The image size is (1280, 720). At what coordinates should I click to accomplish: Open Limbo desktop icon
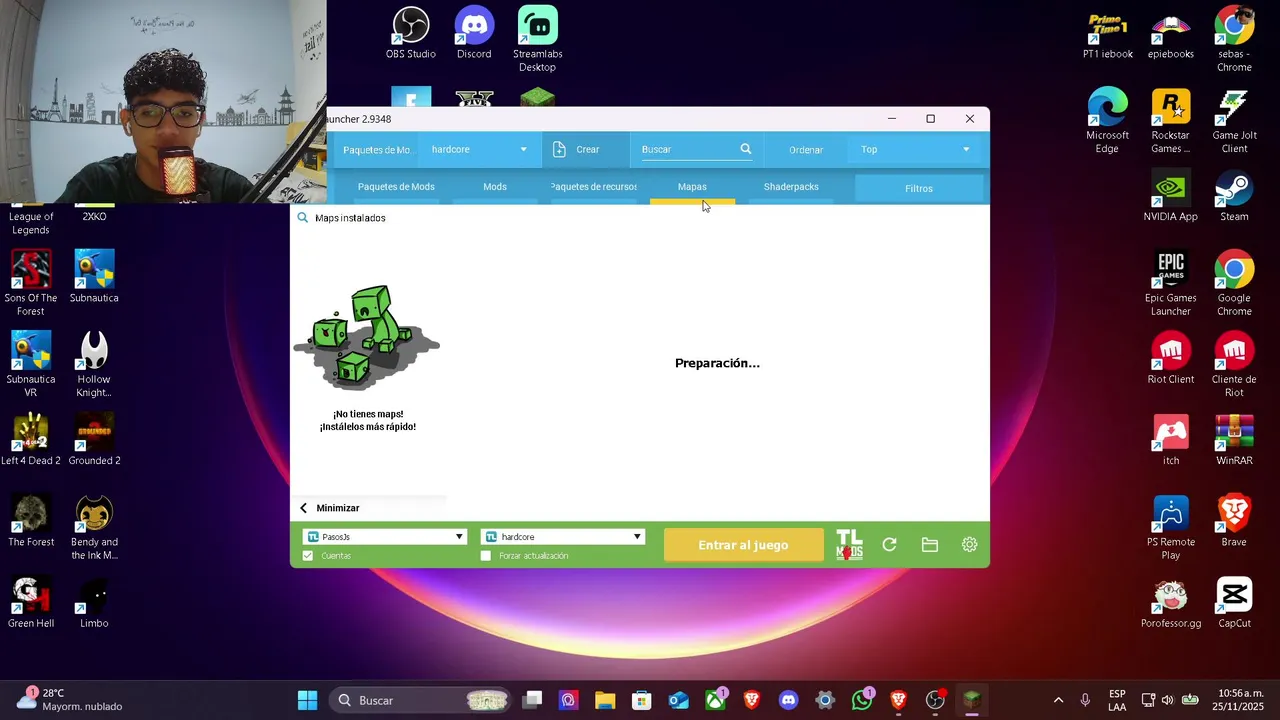(94, 602)
